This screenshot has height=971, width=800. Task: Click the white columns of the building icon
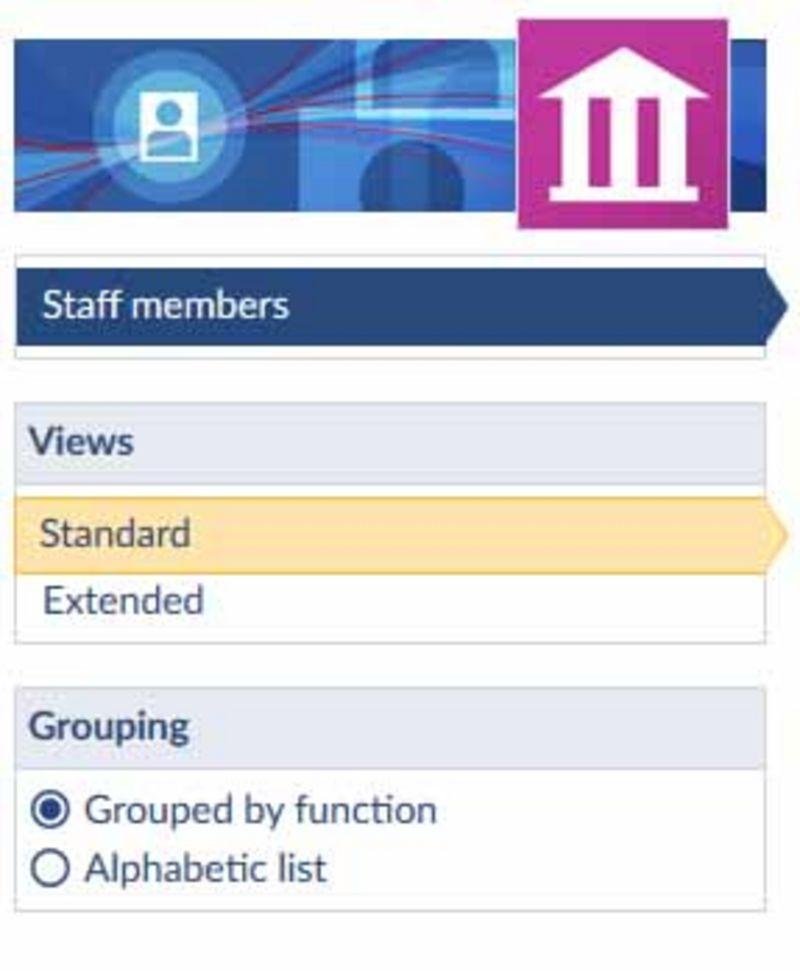tap(623, 144)
